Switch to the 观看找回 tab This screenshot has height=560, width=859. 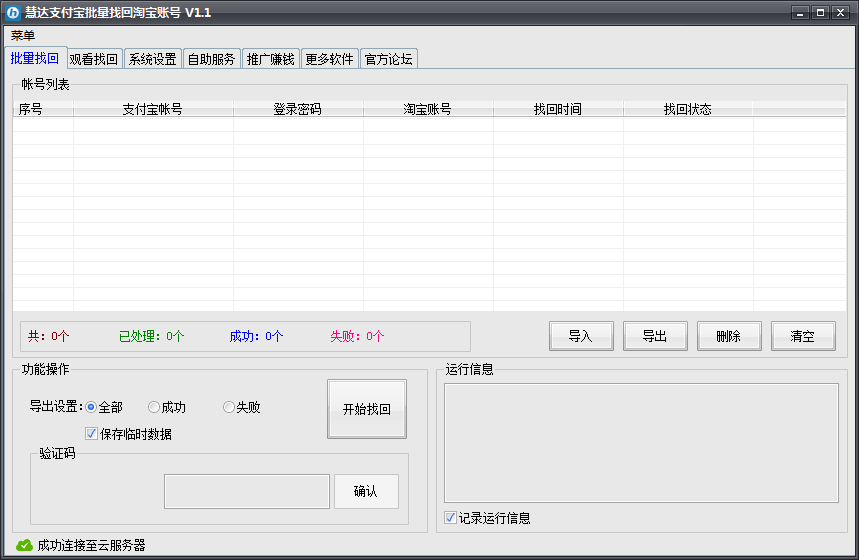point(94,59)
